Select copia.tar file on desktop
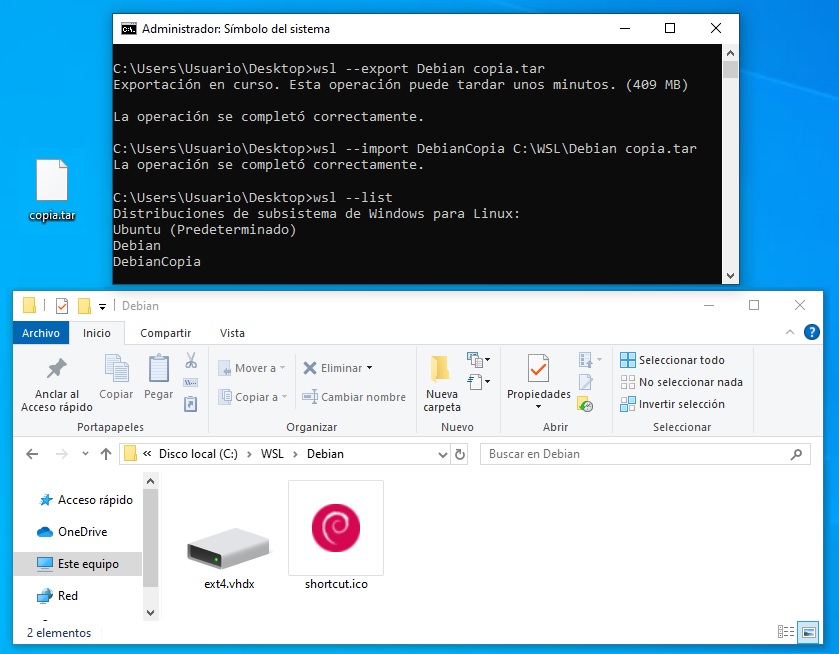839x654 pixels. pos(52,191)
